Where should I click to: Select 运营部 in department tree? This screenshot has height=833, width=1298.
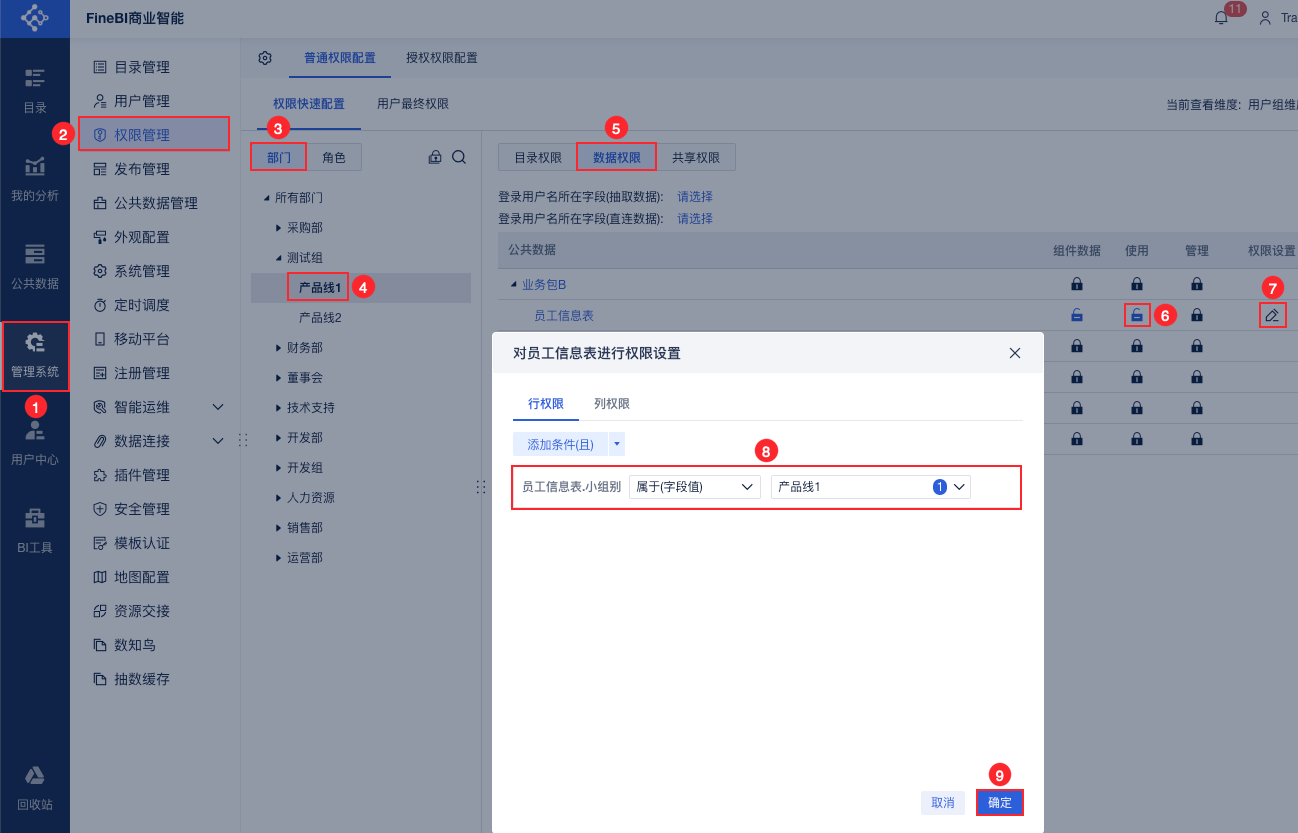click(x=305, y=558)
